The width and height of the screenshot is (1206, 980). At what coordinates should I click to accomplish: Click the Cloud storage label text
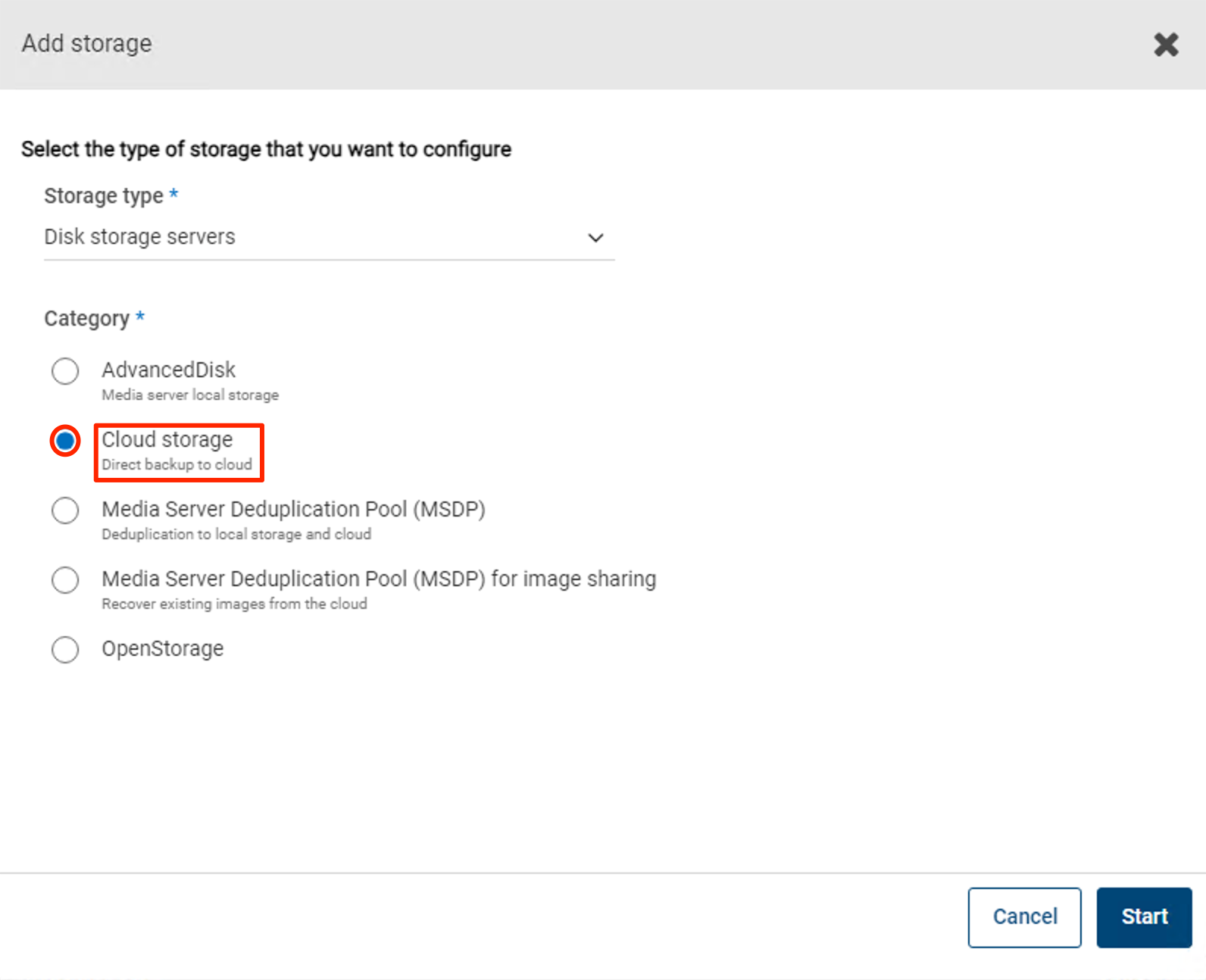167,439
